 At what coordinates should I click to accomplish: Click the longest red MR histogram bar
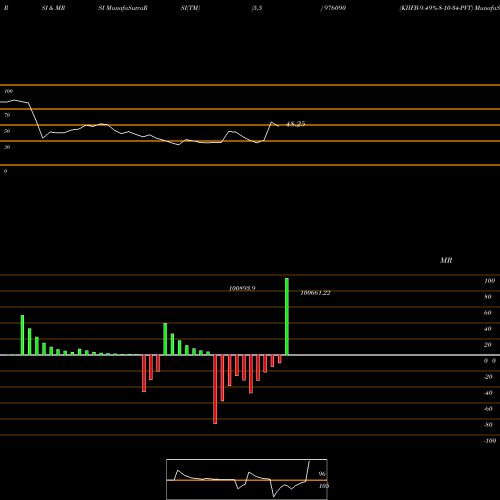click(x=215, y=389)
